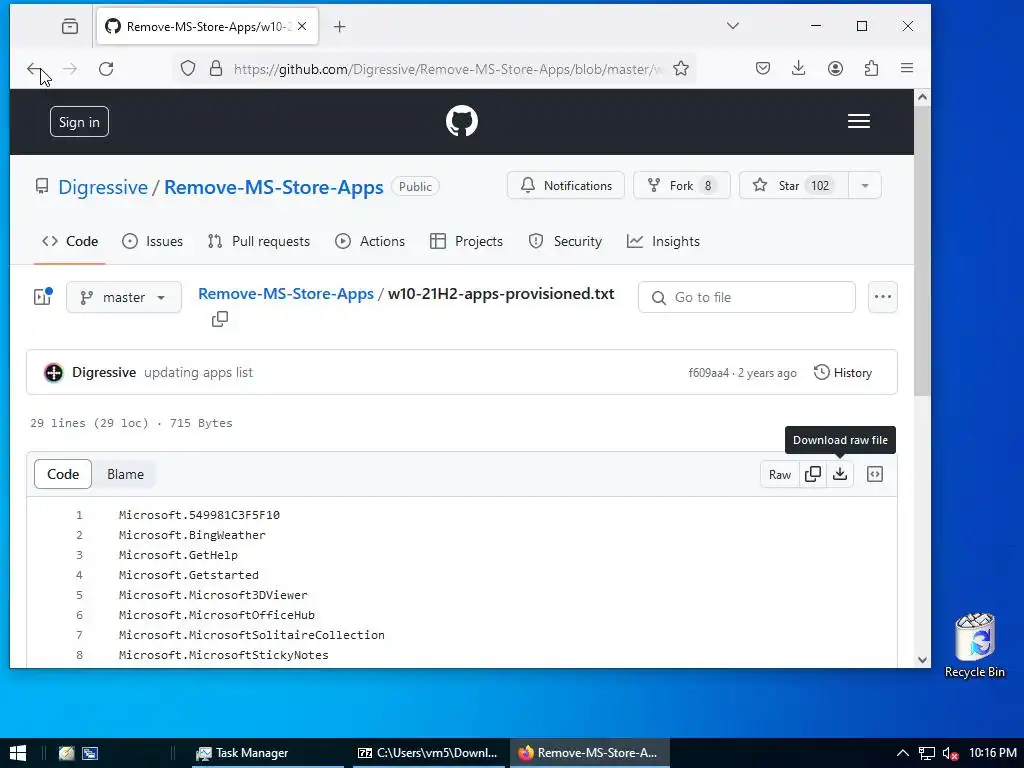1024x768 pixels.
Task: Close the Remove-MS-Store-Apps browser tab
Action: click(302, 26)
